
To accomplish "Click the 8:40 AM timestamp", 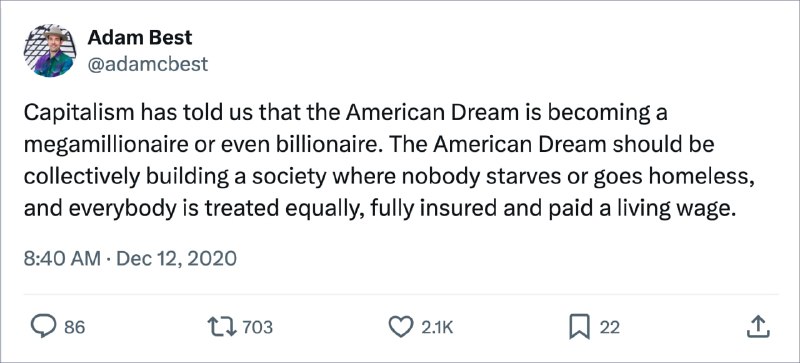I will [x=62, y=258].
